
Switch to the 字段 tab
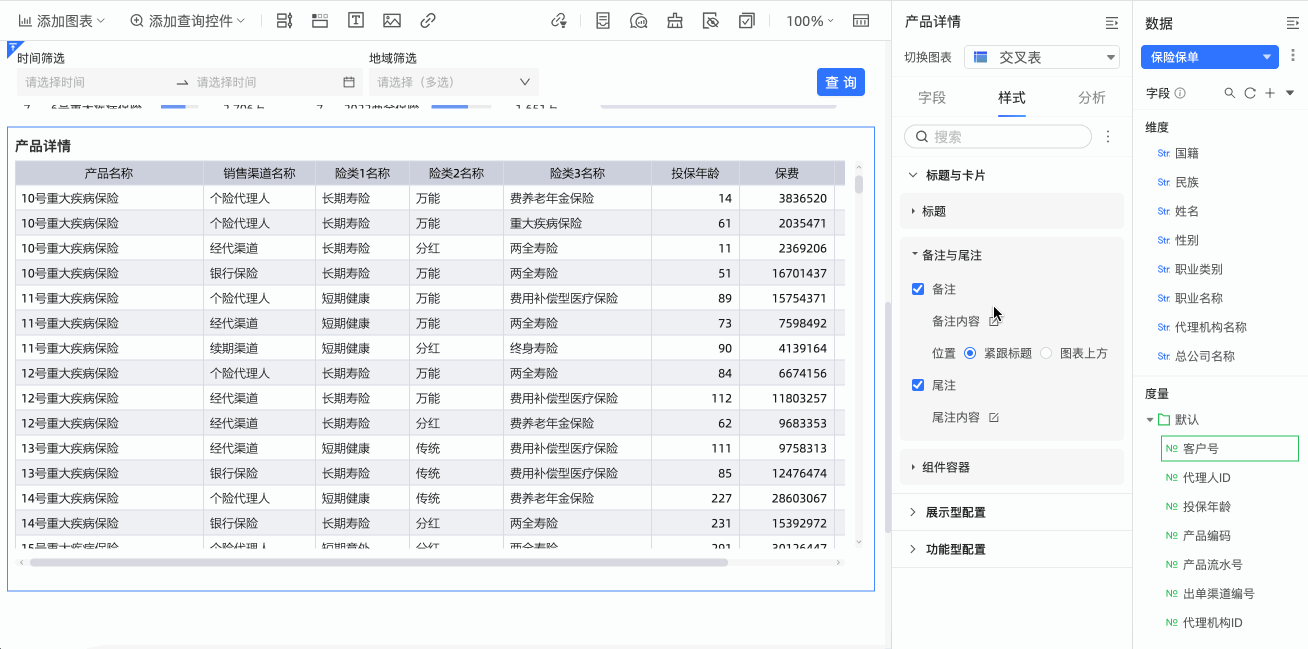(932, 97)
